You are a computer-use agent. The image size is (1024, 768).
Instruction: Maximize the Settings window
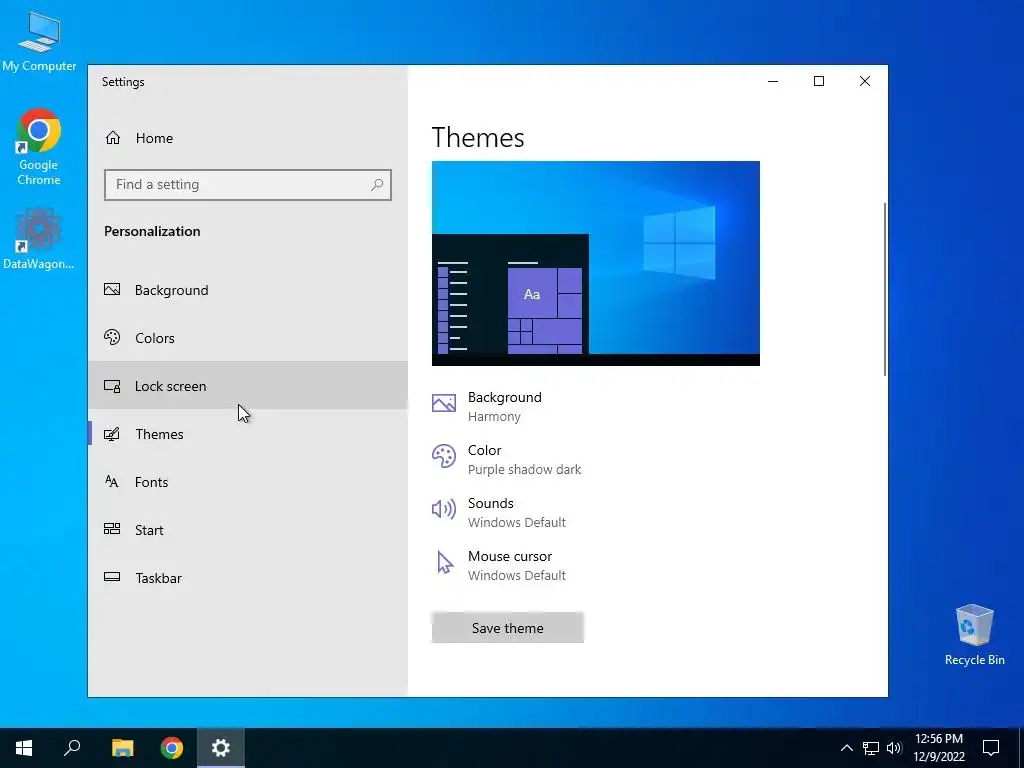pos(819,81)
